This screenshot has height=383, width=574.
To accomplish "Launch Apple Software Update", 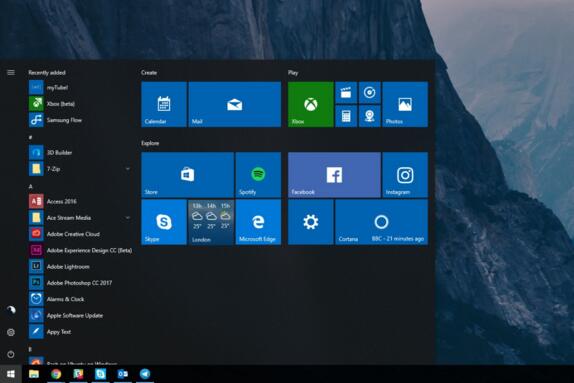I will [x=81, y=315].
